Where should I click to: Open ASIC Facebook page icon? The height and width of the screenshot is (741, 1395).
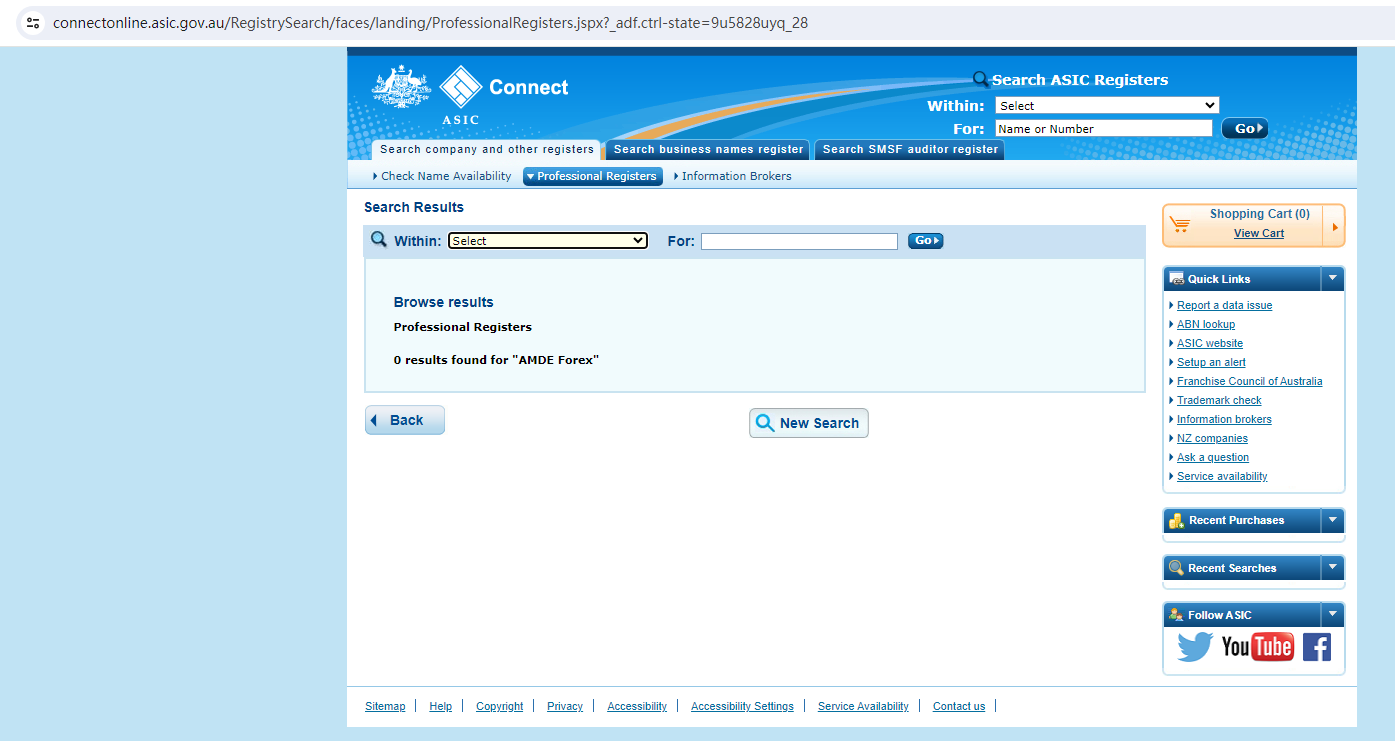(x=1316, y=647)
